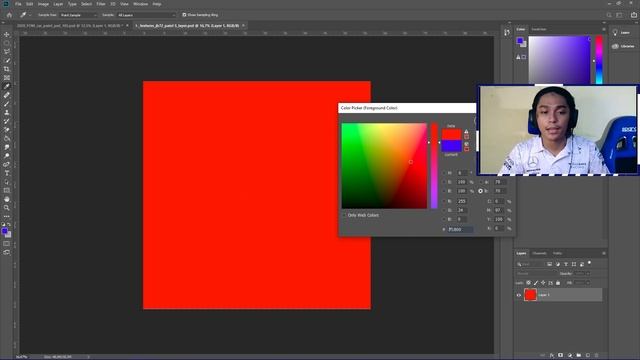The width and height of the screenshot is (640, 360).
Task: Open the Window menu
Action: [140, 4]
